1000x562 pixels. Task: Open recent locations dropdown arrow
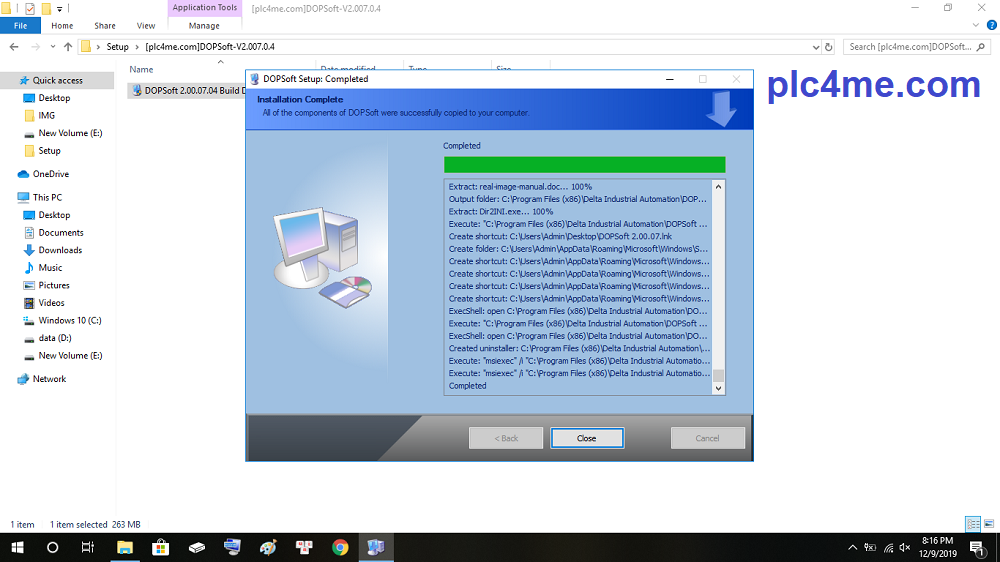point(52,47)
